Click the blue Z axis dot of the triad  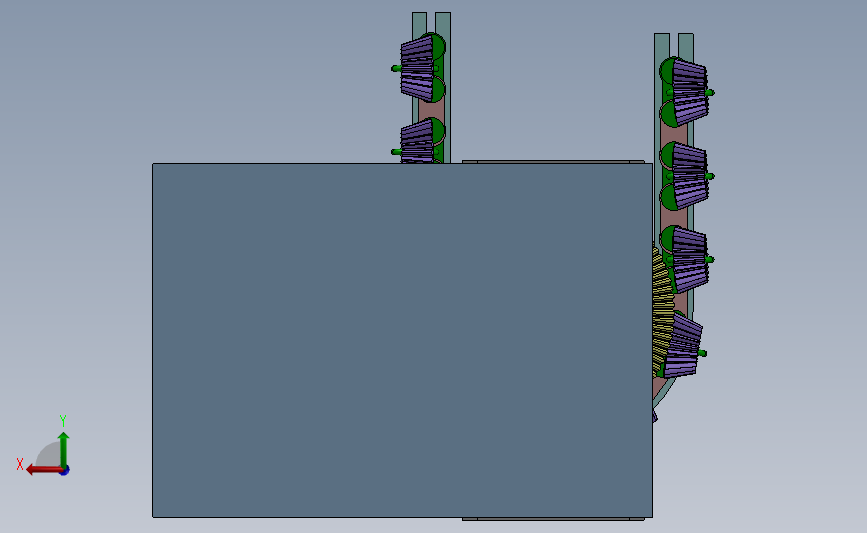[x=65, y=471]
